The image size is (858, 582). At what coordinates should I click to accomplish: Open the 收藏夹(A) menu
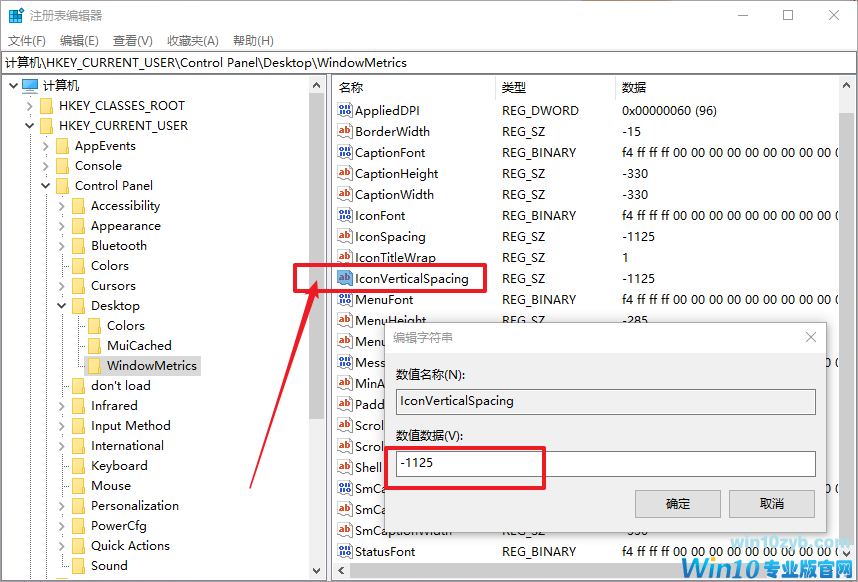point(193,40)
